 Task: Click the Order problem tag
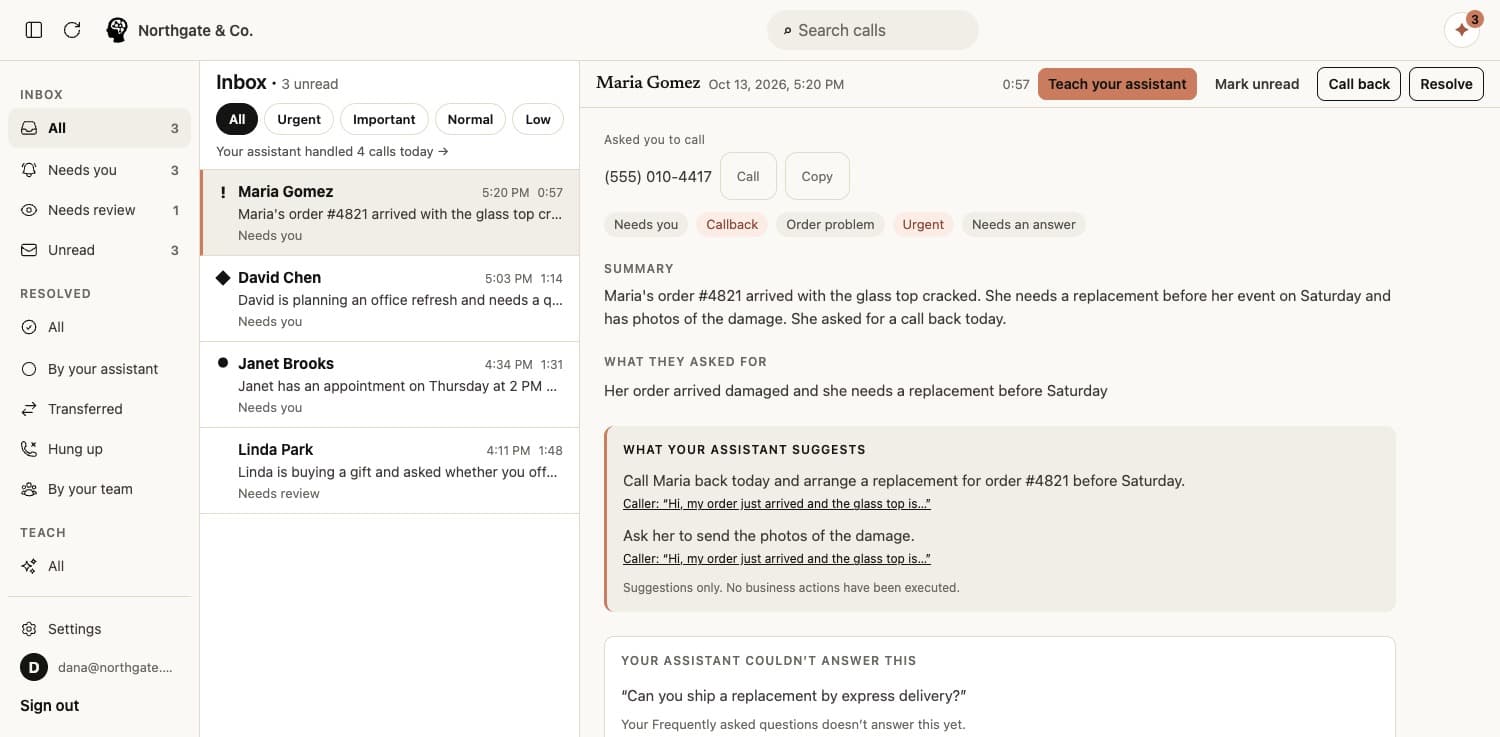830,224
